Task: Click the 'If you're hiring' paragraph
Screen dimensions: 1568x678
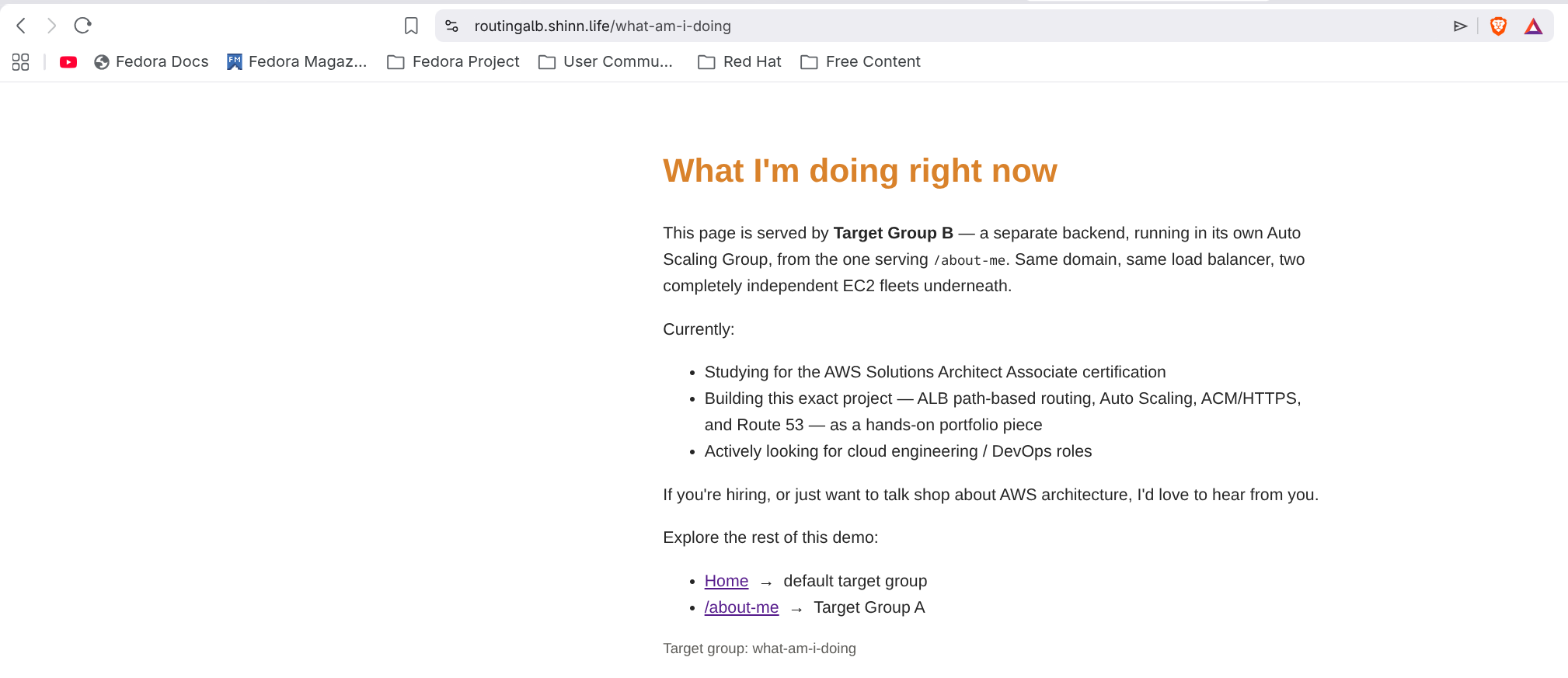Action: pos(991,495)
